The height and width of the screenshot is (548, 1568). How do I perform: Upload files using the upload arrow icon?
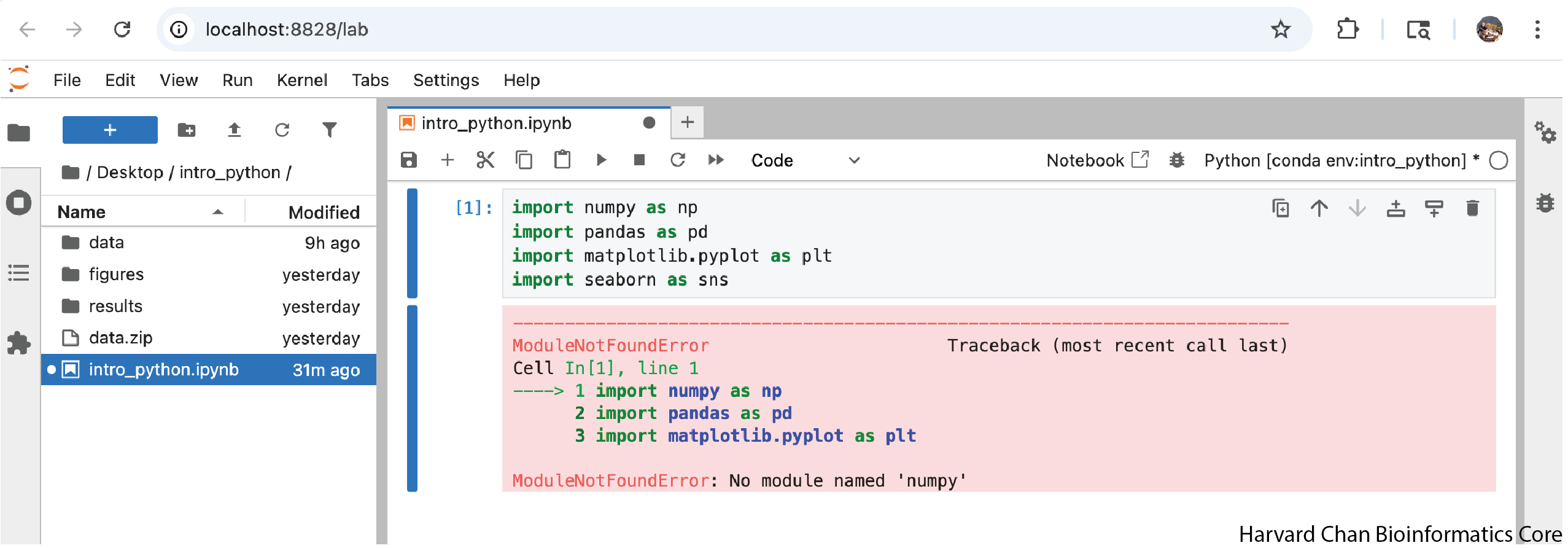(234, 130)
